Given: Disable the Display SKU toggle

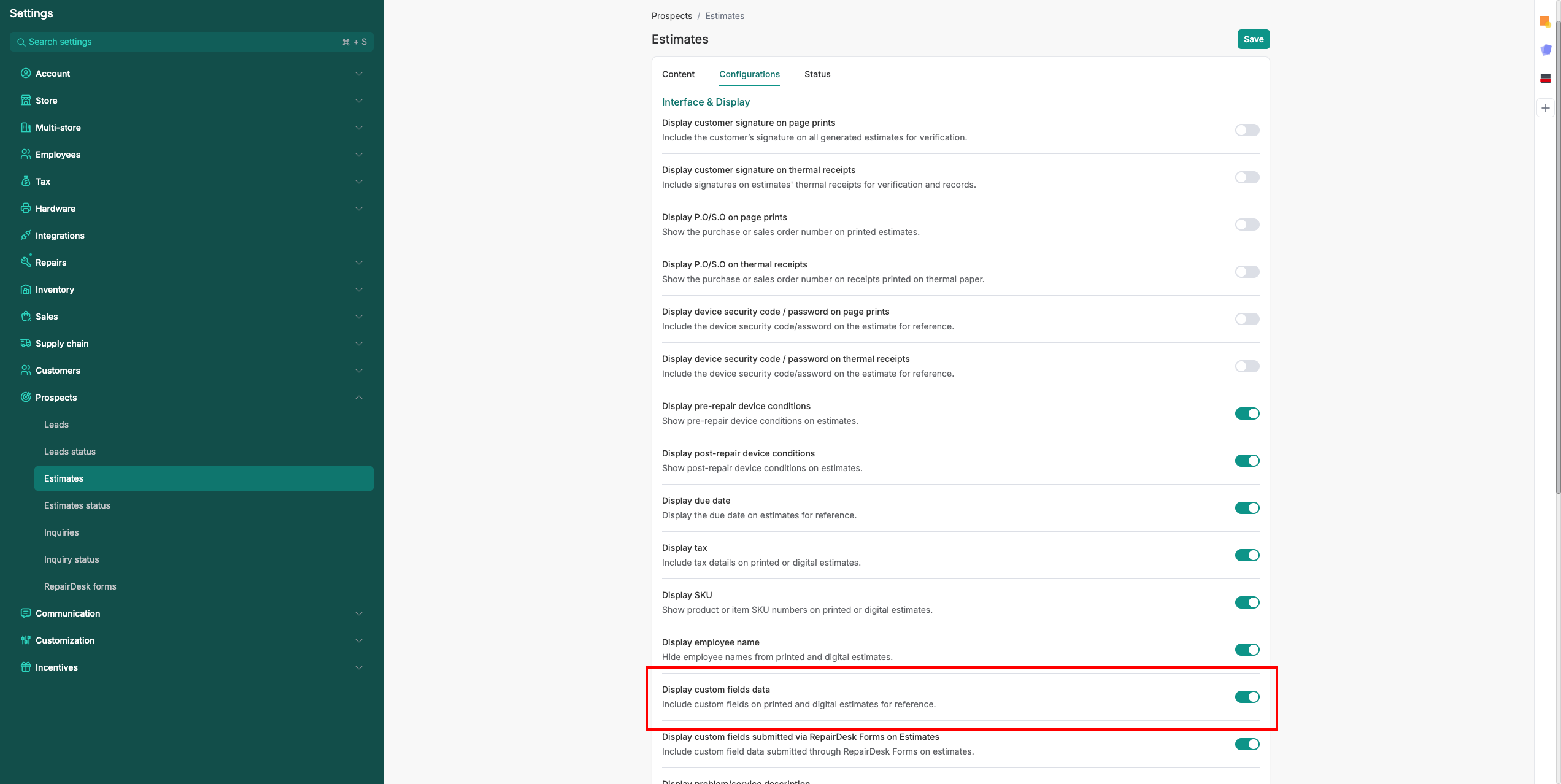Looking at the screenshot, I should 1247,602.
